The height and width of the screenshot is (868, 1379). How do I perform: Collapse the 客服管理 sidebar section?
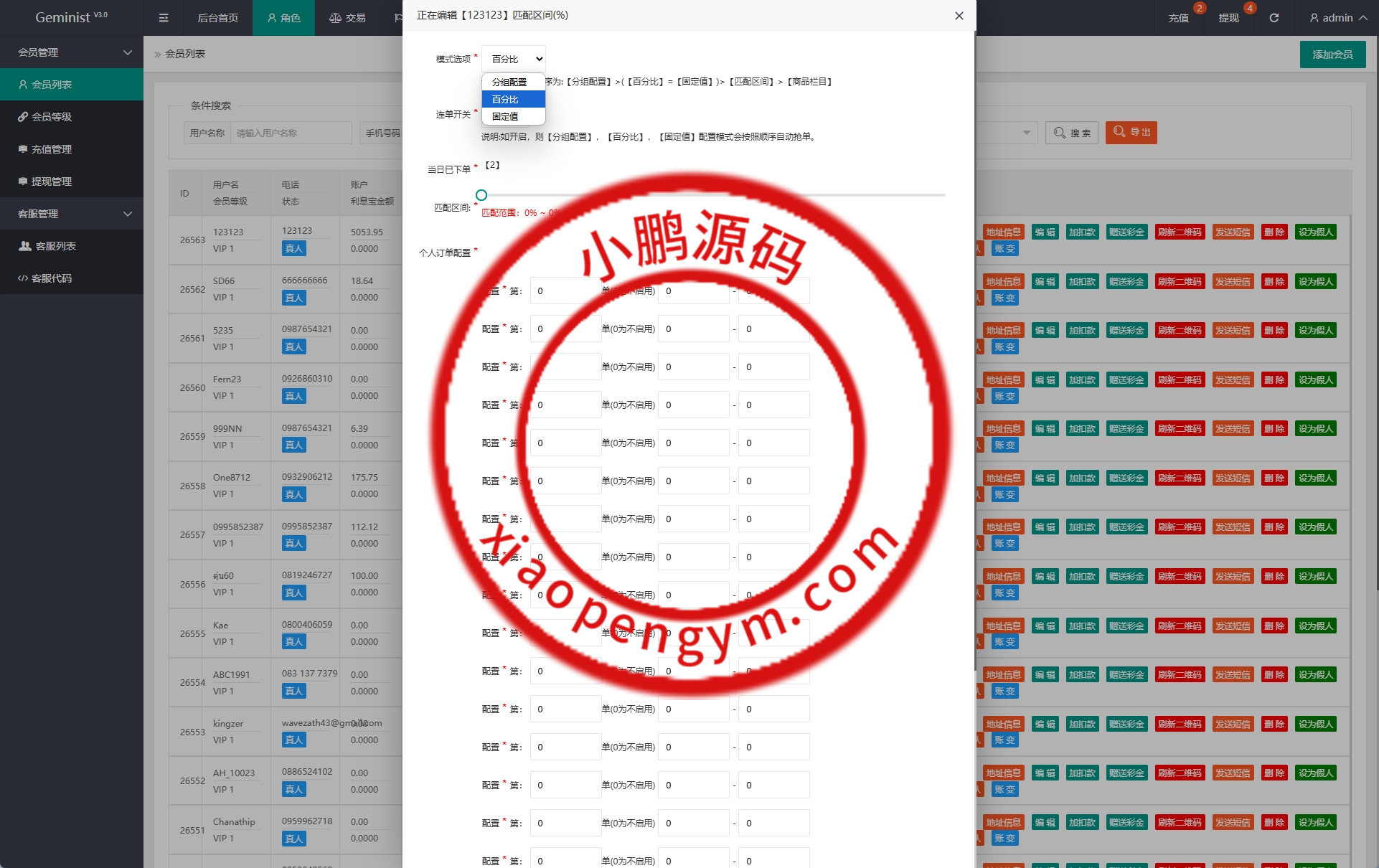72,214
